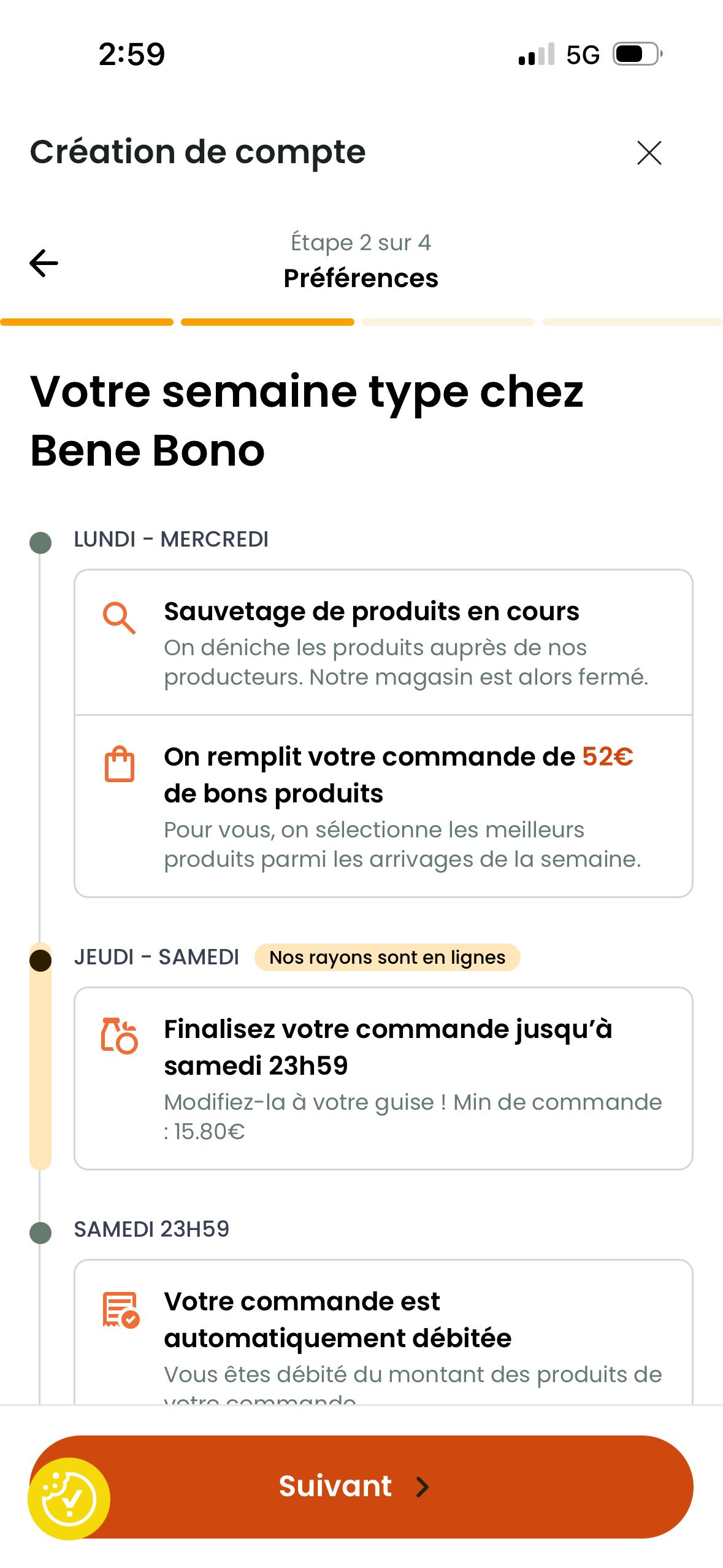723x1568 pixels.
Task: Open the Préférences step header
Action: (x=361, y=278)
